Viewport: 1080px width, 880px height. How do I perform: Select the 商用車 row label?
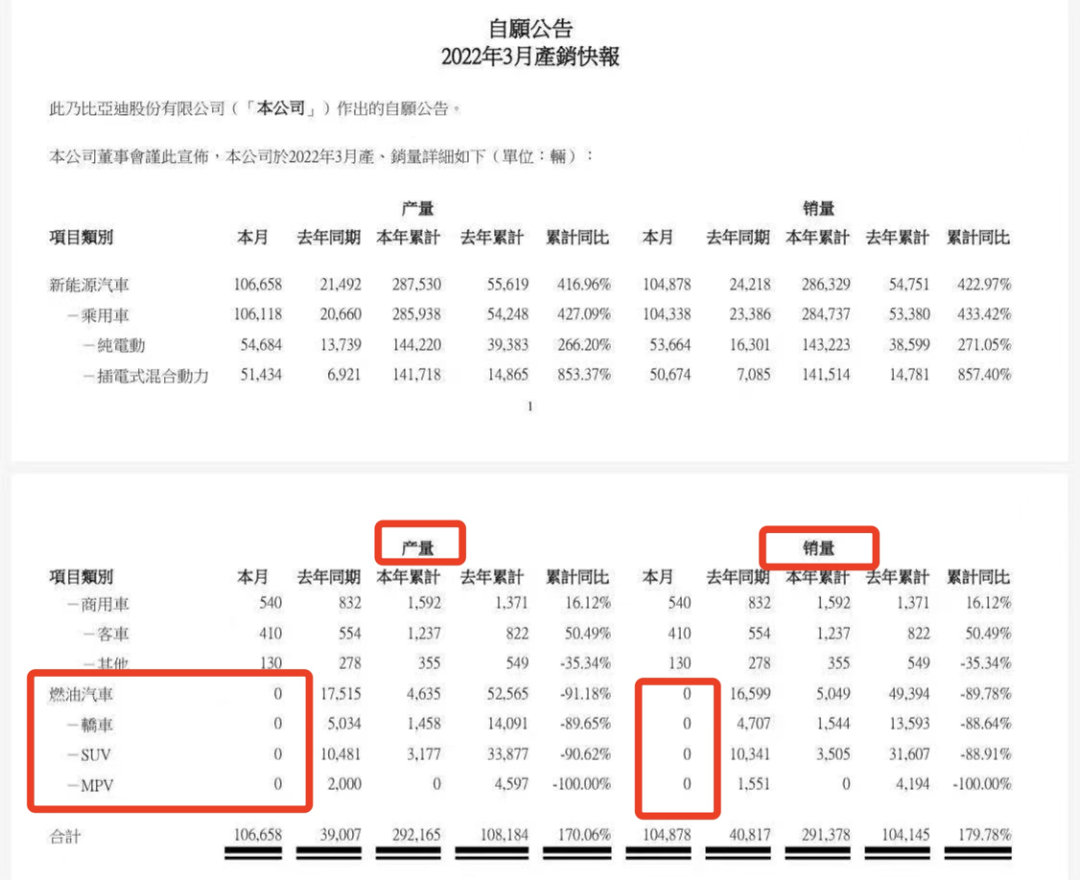(x=105, y=605)
